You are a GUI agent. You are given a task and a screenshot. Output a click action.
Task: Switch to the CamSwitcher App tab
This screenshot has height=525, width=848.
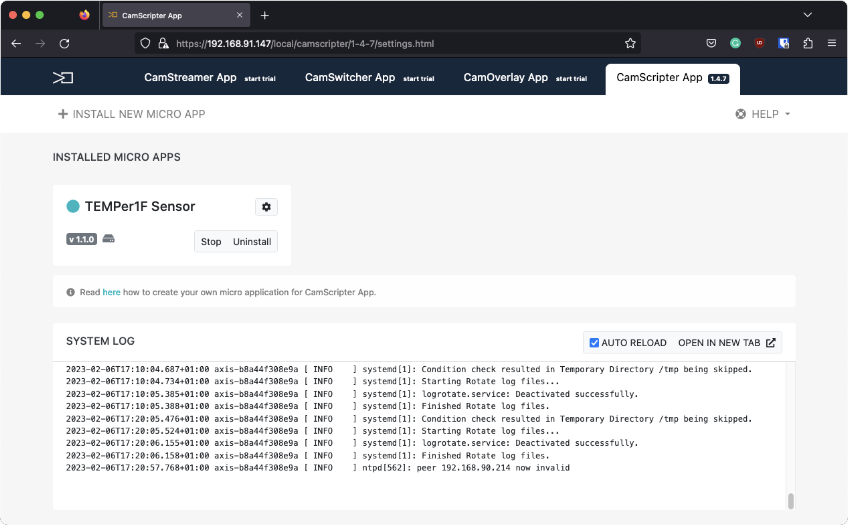coord(350,78)
